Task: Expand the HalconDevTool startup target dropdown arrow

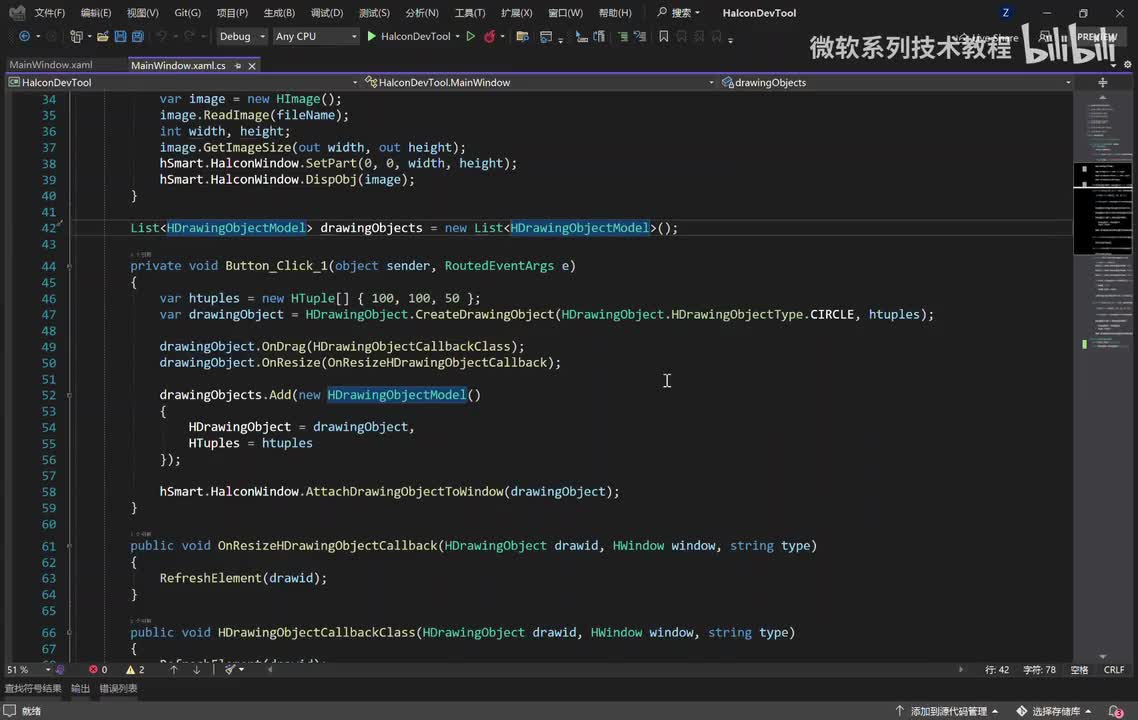Action: click(457, 36)
